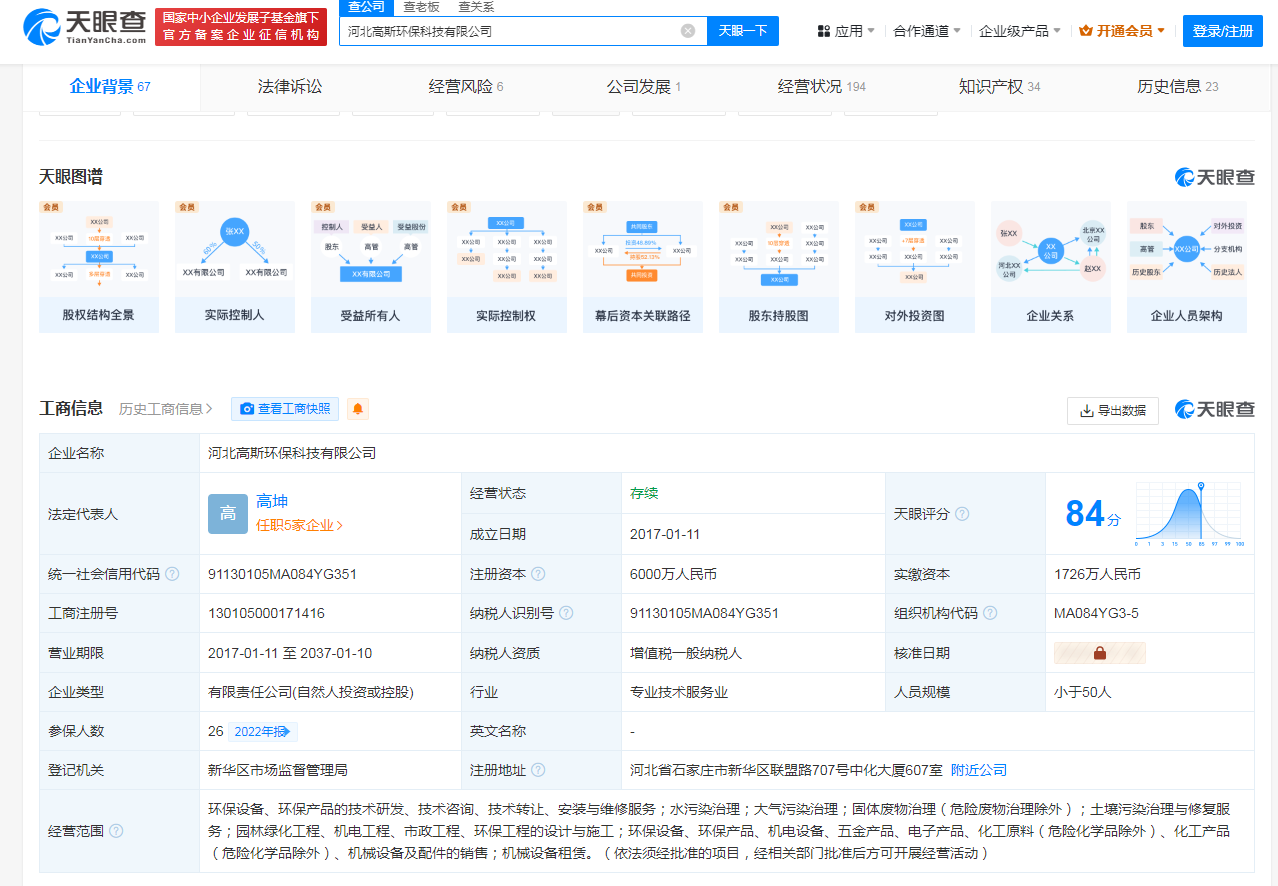Clear the search box with X icon
Screen dimensions: 1278x886
(x=688, y=31)
